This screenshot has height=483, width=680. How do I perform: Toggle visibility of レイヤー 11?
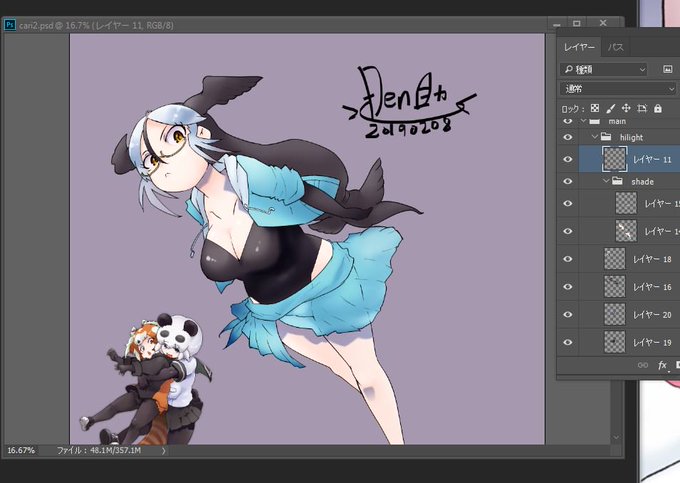[568, 159]
